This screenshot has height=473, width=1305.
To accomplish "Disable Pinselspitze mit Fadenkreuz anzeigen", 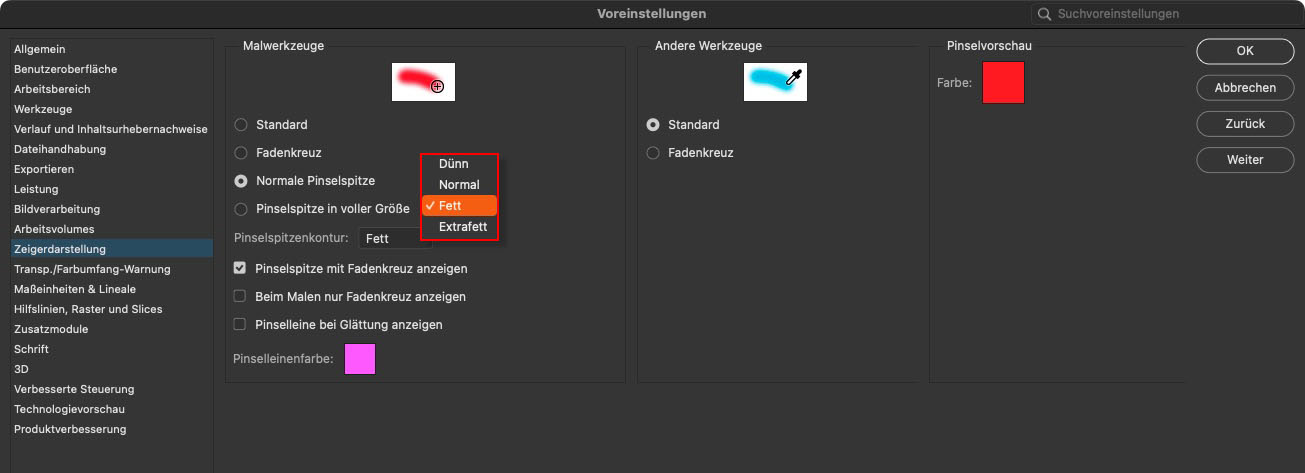I will (240, 269).
